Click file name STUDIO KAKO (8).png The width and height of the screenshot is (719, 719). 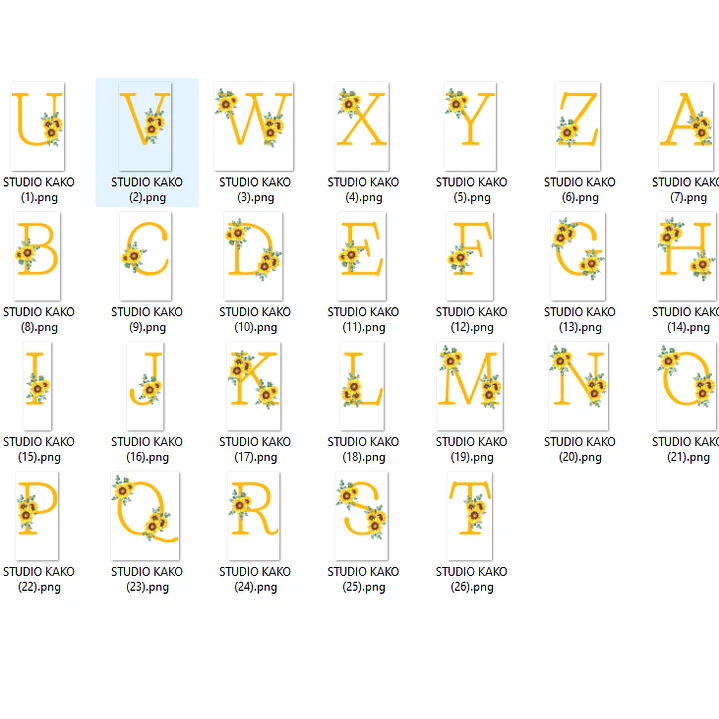click(x=39, y=320)
